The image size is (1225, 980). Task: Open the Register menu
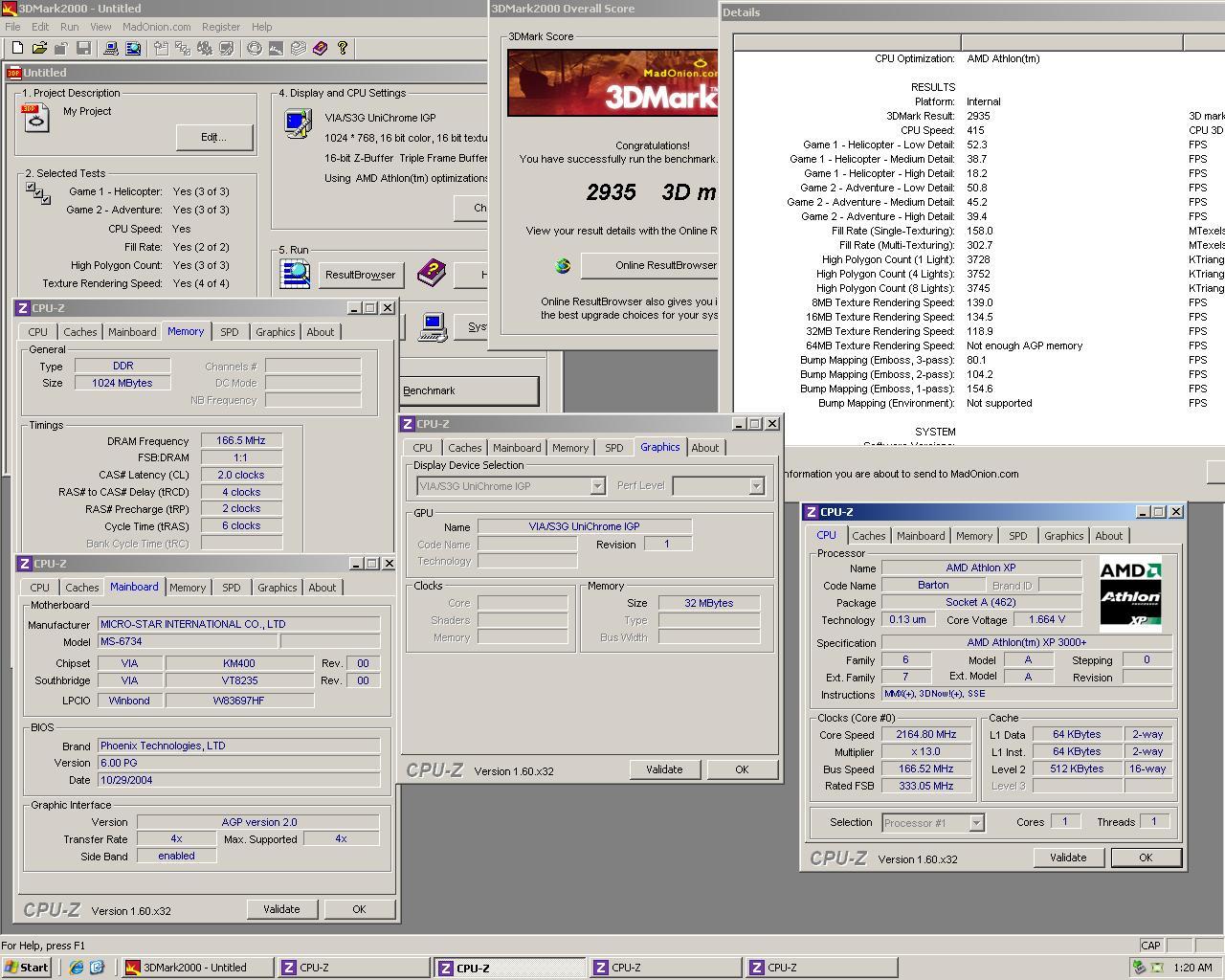[x=221, y=27]
